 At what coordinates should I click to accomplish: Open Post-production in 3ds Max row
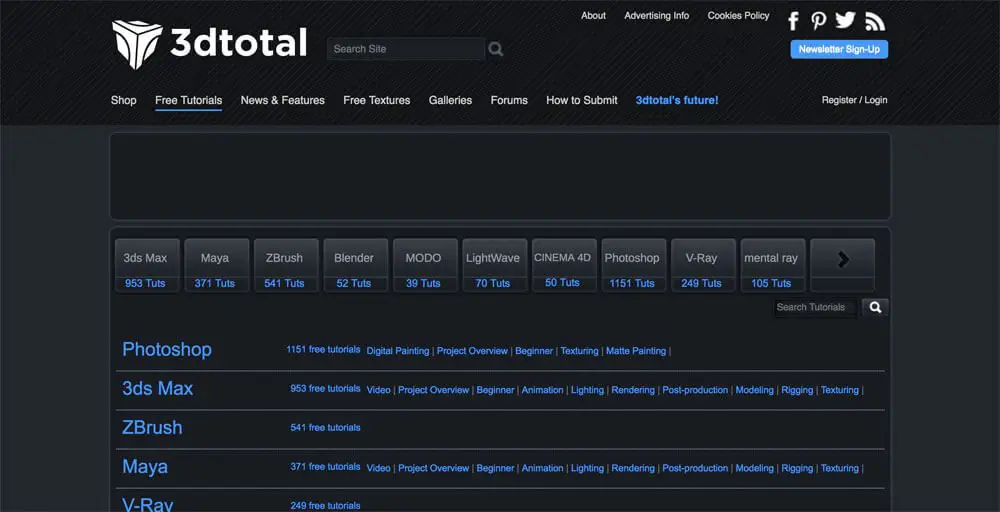695,390
